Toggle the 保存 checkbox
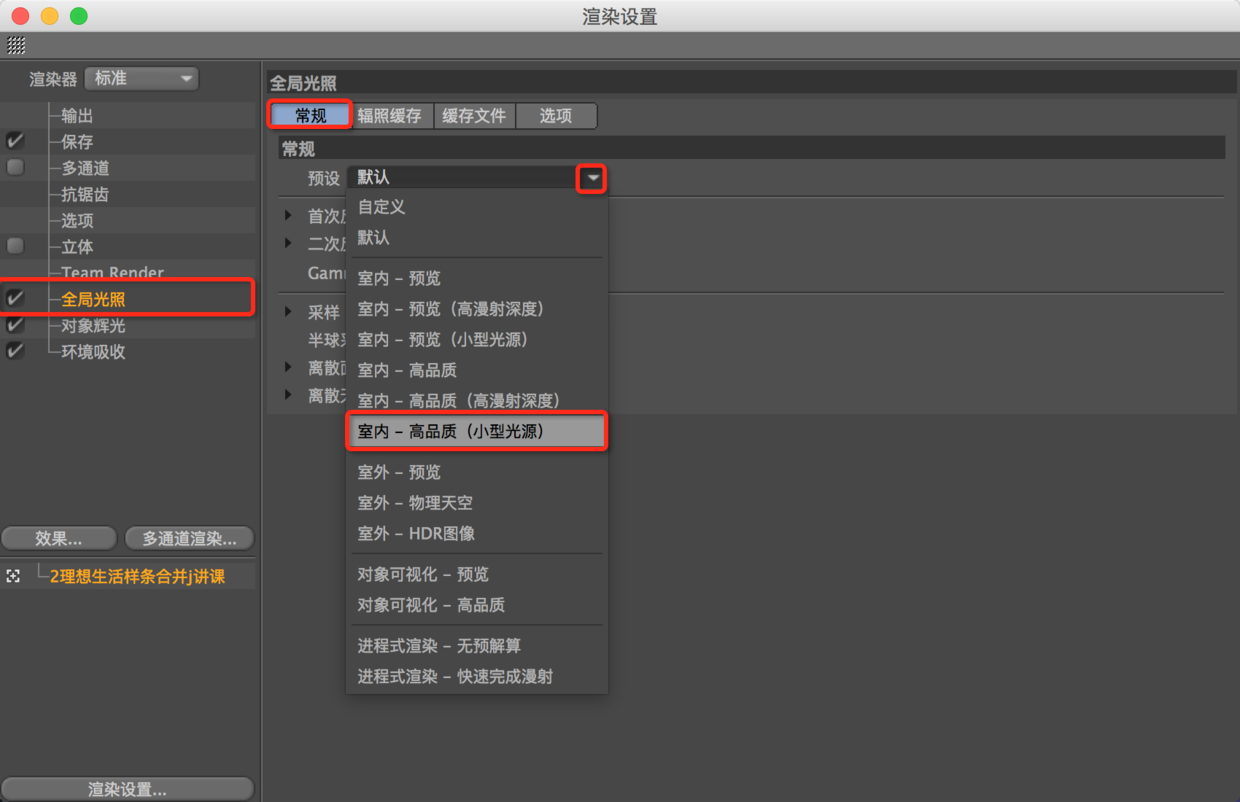This screenshot has width=1240, height=802. 15,141
